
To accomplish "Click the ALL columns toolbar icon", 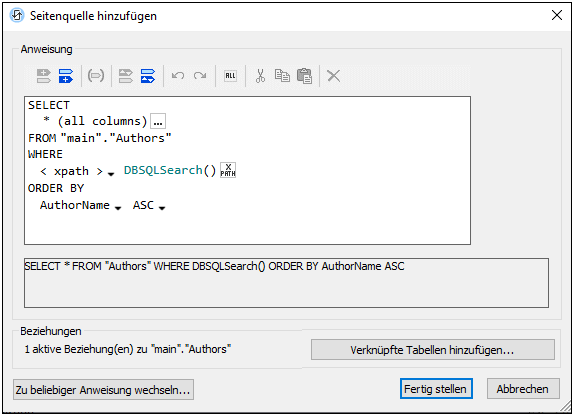I will (230, 76).
